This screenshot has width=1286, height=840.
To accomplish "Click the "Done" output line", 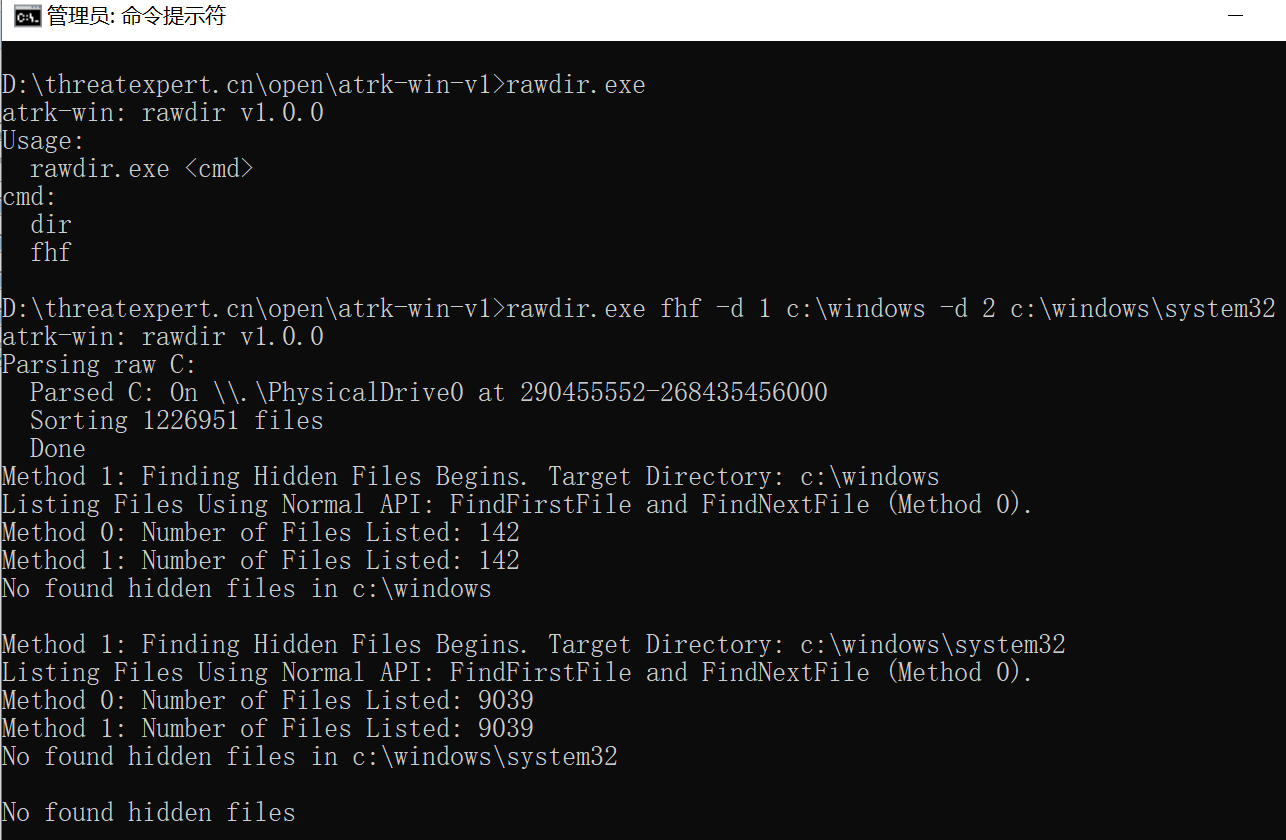I will pos(57,449).
